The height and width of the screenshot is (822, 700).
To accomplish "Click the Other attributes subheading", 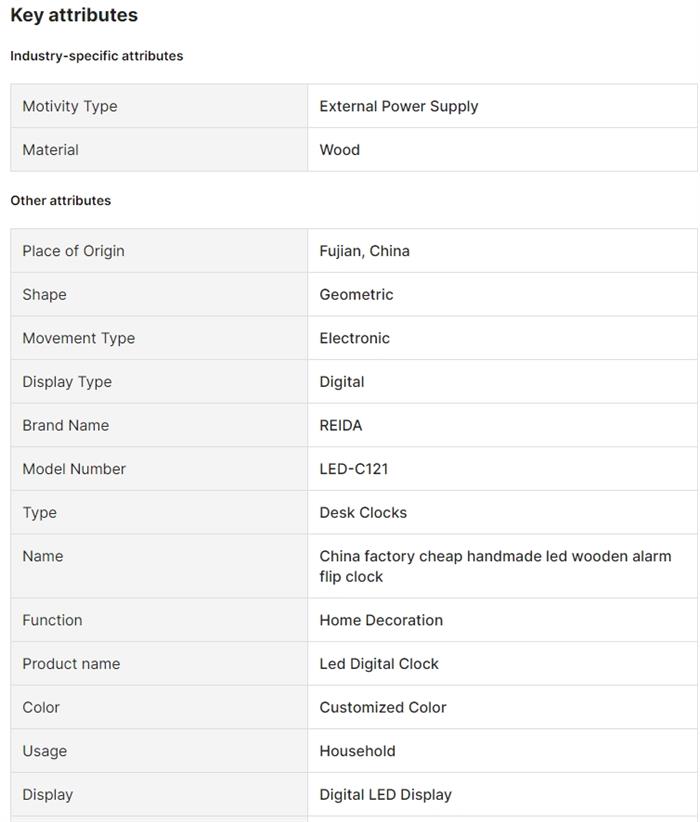I will [x=61, y=200].
